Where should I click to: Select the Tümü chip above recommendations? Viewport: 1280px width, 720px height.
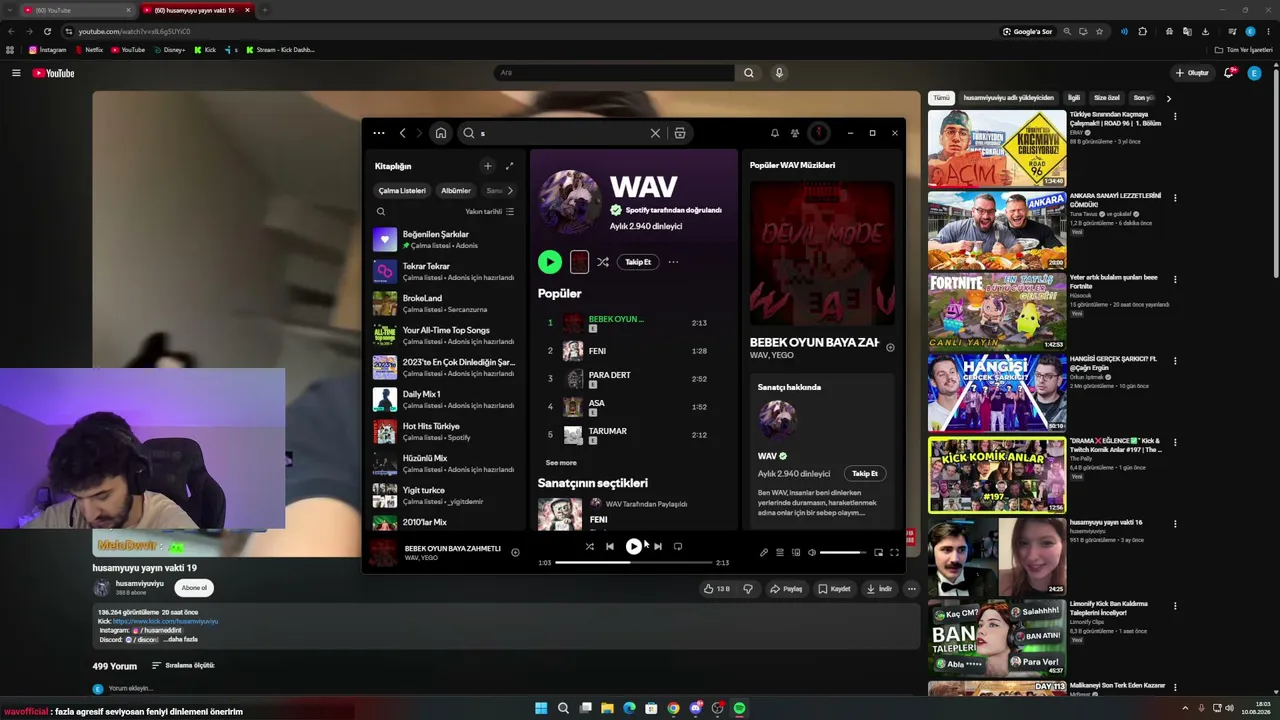(941, 98)
